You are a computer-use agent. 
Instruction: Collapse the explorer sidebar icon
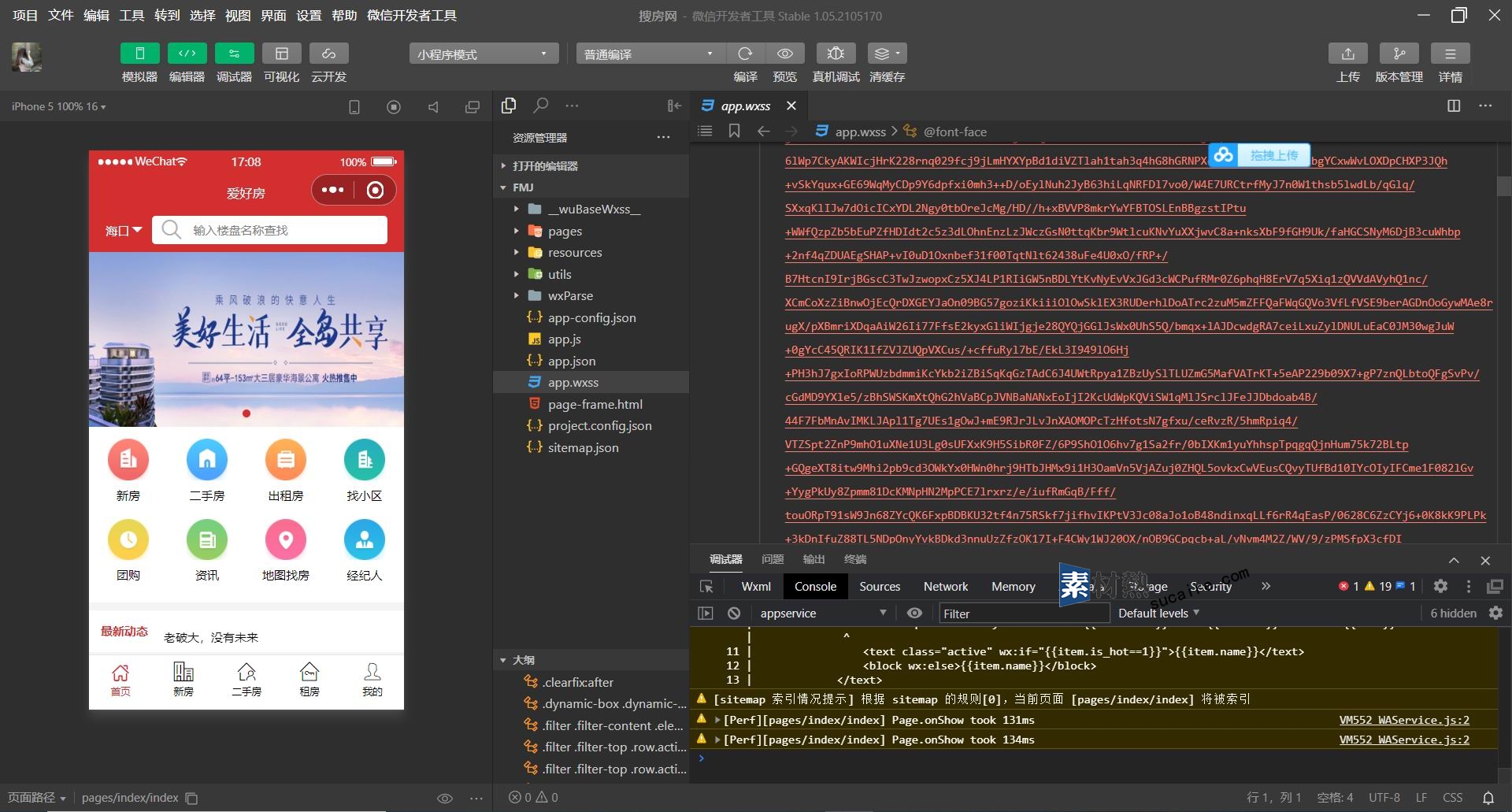674,106
